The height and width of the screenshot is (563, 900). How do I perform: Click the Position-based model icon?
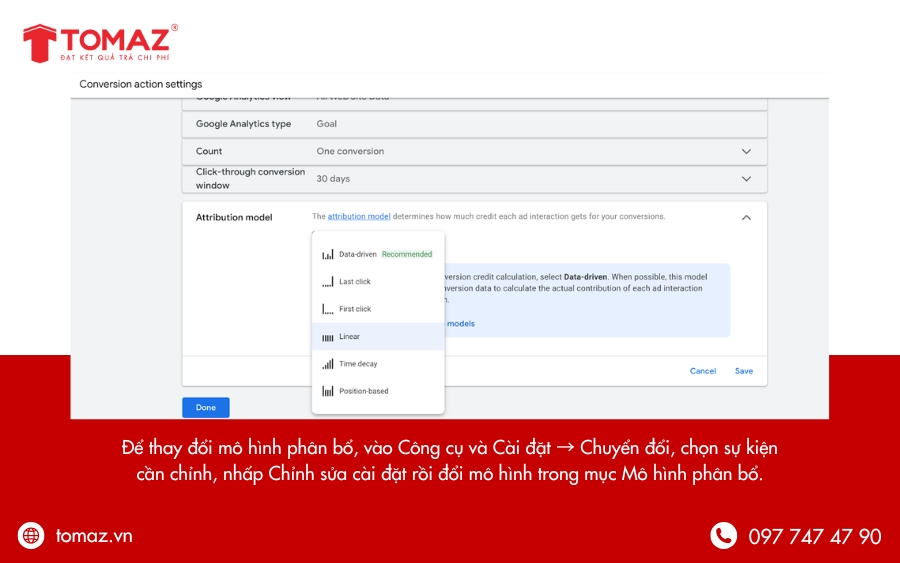coord(327,391)
